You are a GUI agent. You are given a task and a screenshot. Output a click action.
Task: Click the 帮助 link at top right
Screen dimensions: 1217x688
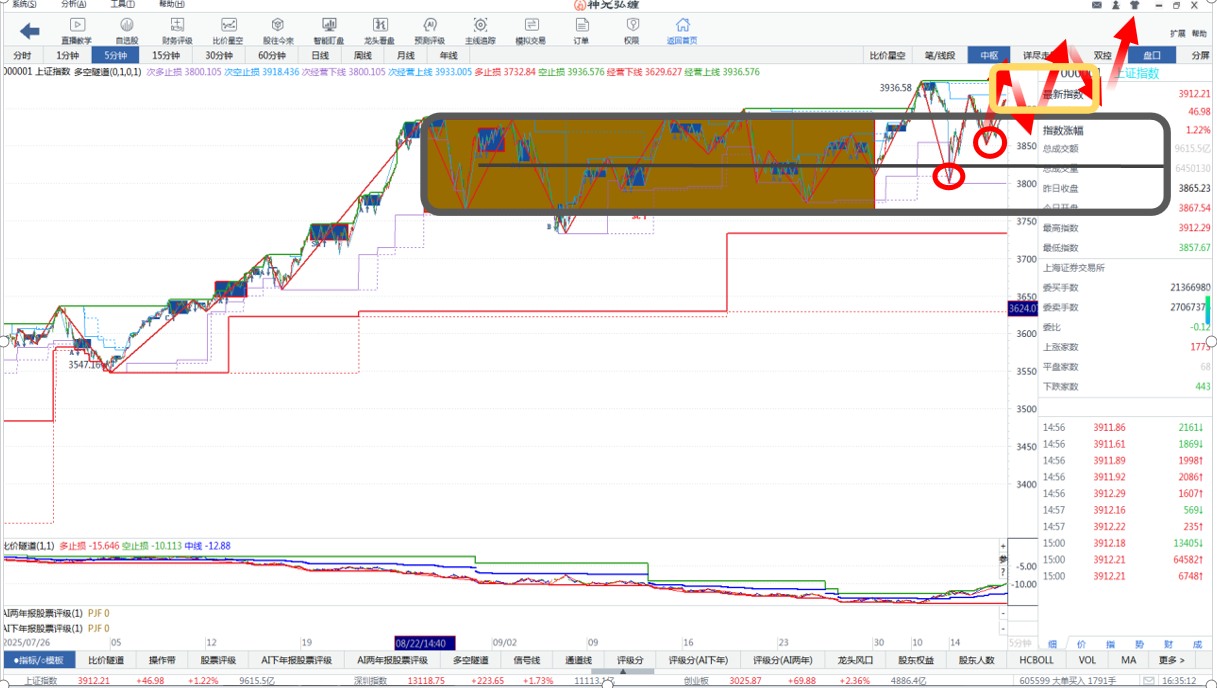click(1199, 33)
